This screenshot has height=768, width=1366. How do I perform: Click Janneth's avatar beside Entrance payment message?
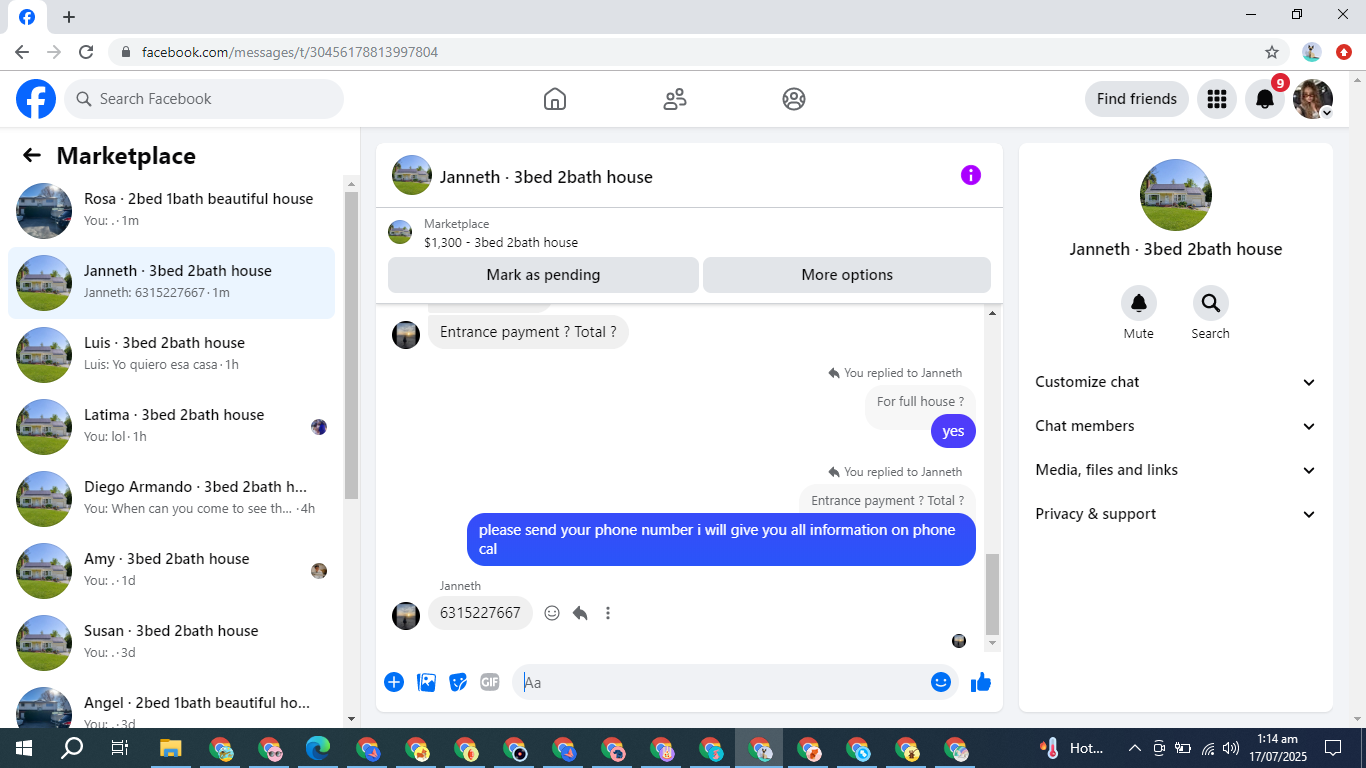[406, 334]
